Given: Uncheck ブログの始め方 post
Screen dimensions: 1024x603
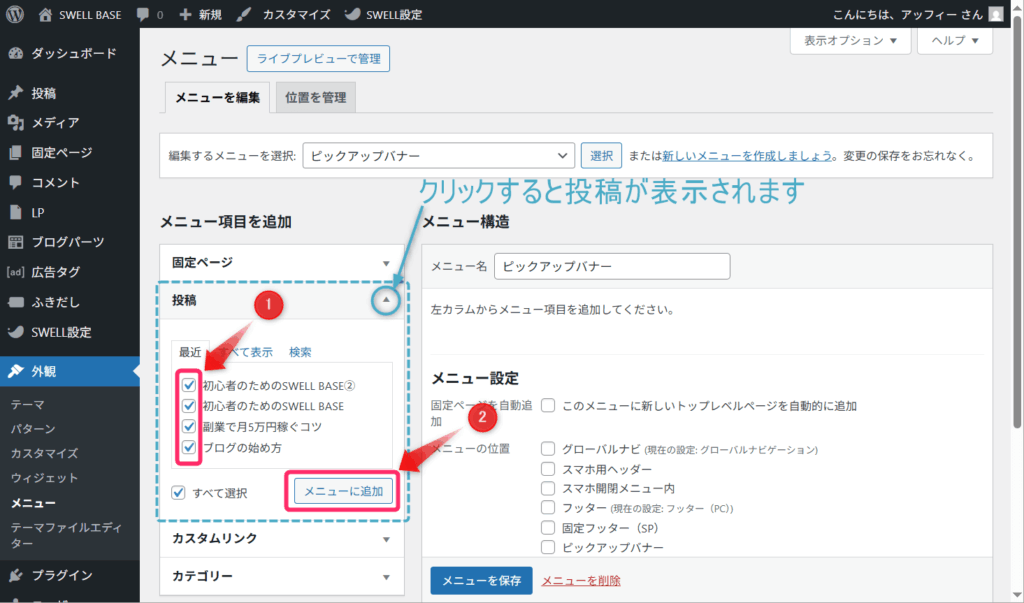Looking at the screenshot, I should coord(189,448).
